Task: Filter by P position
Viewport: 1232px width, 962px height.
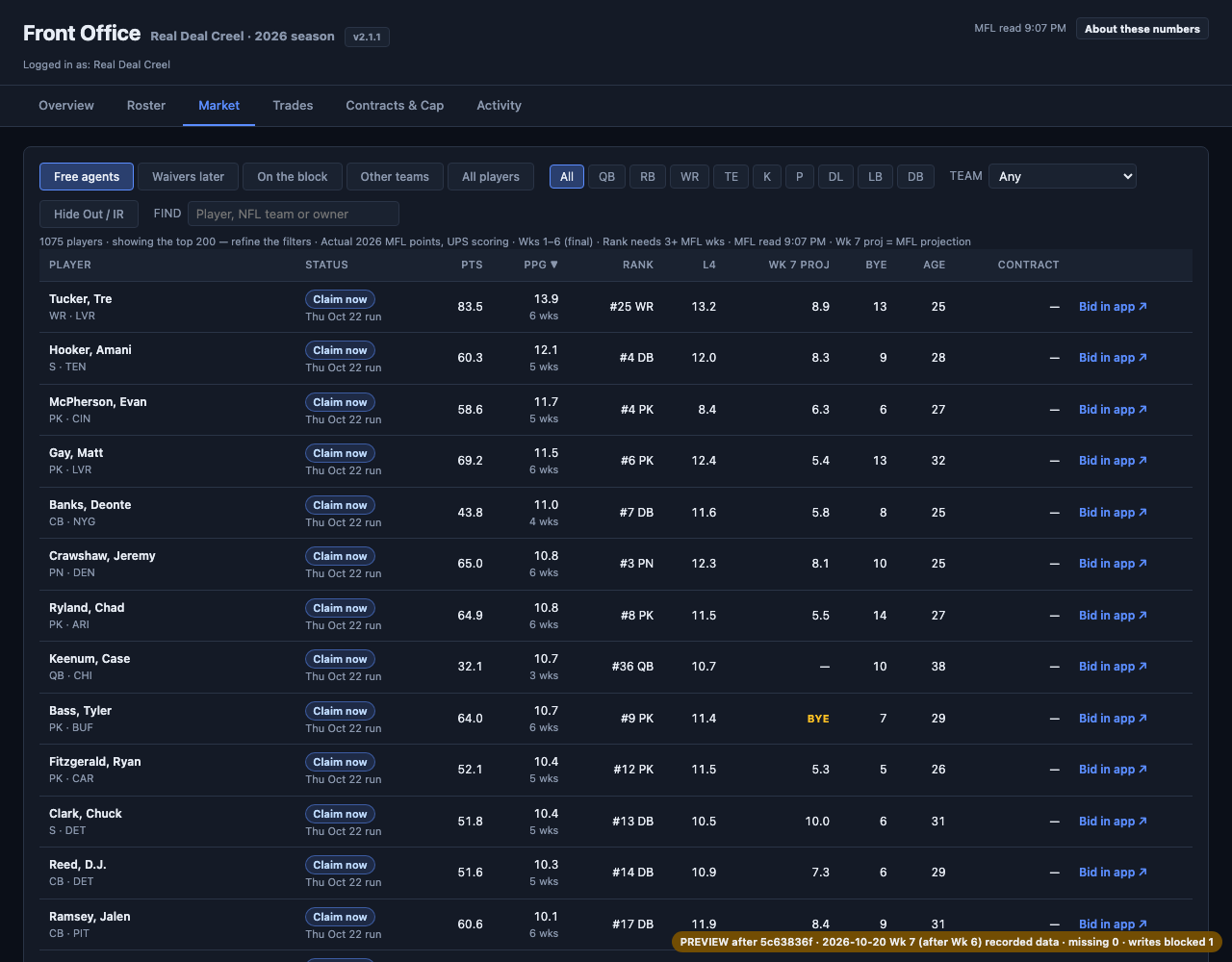Action: coord(800,177)
